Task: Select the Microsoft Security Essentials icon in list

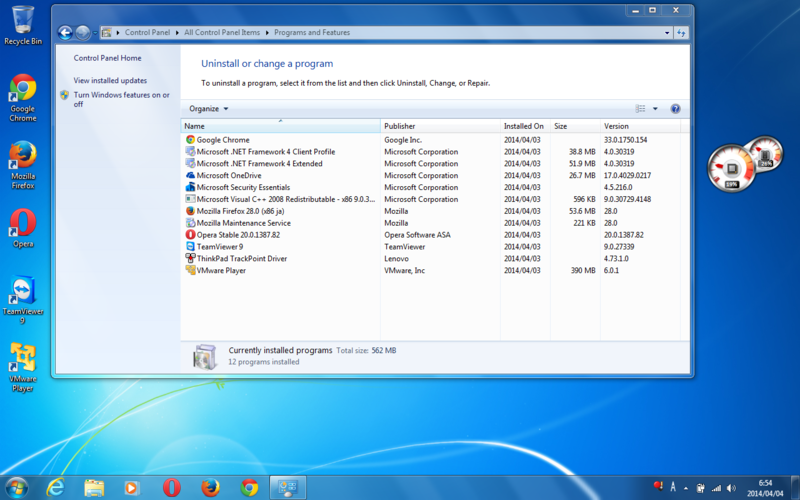Action: pos(190,187)
